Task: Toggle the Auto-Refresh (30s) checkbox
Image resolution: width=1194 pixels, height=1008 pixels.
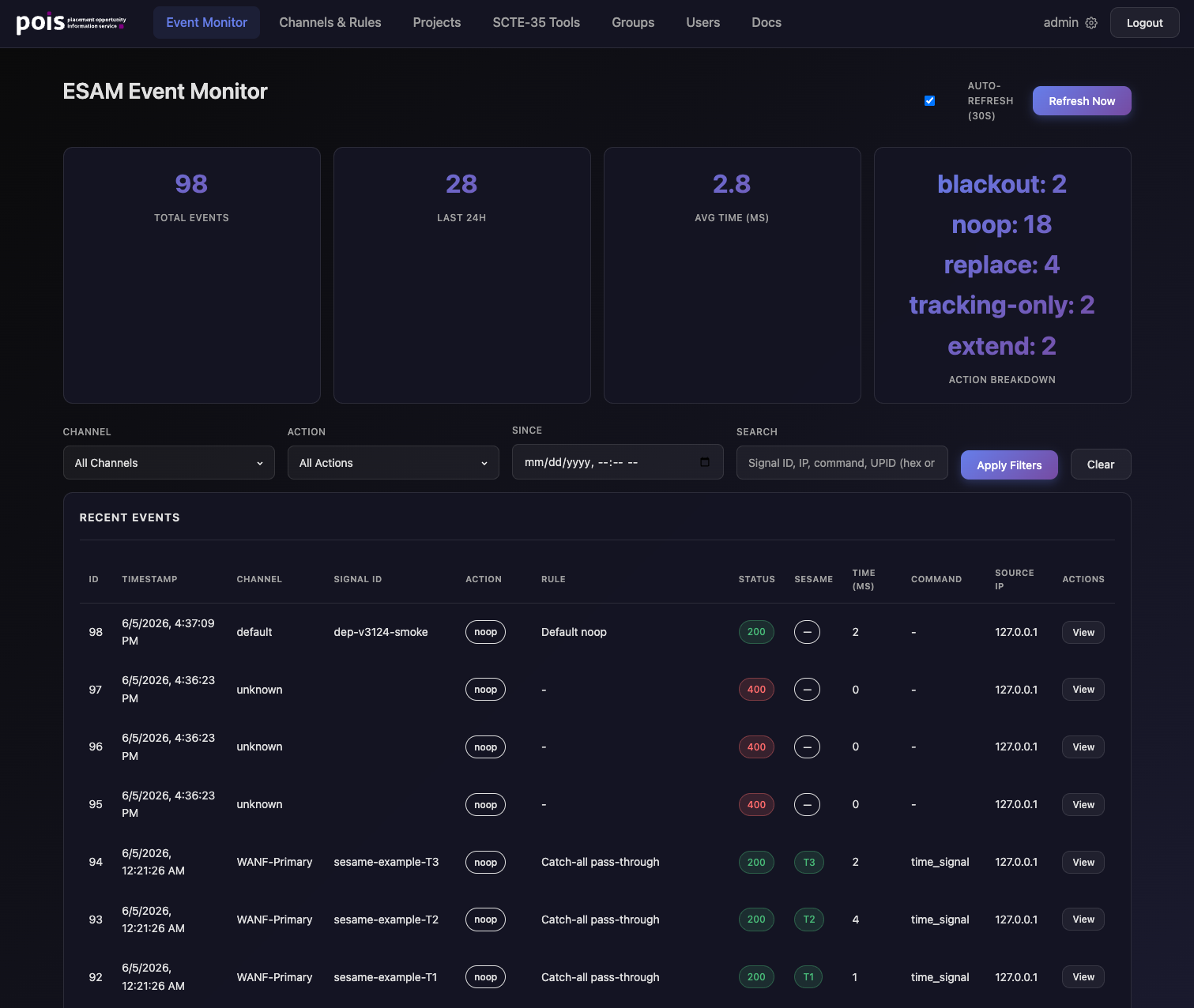Action: [929, 100]
